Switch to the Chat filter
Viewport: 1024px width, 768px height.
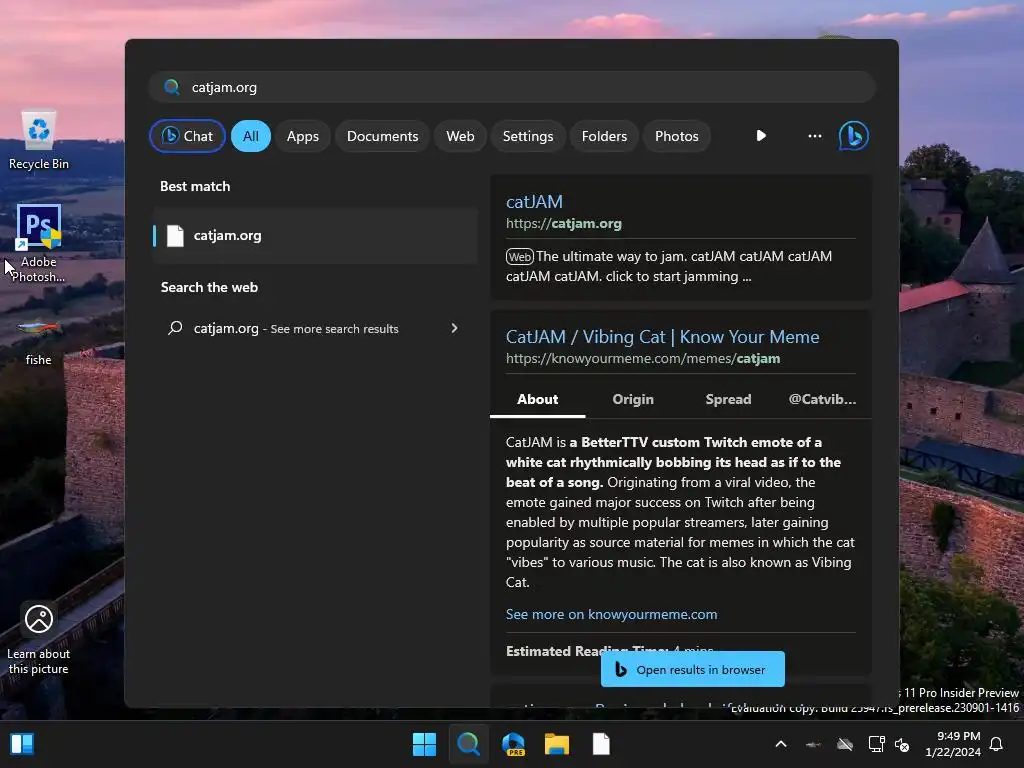coord(187,136)
